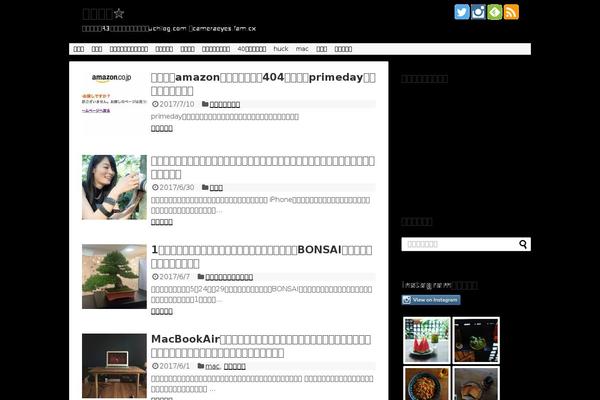600x400 pixels.
Task: Open the food bowl Instagram photo
Action: coord(427,383)
